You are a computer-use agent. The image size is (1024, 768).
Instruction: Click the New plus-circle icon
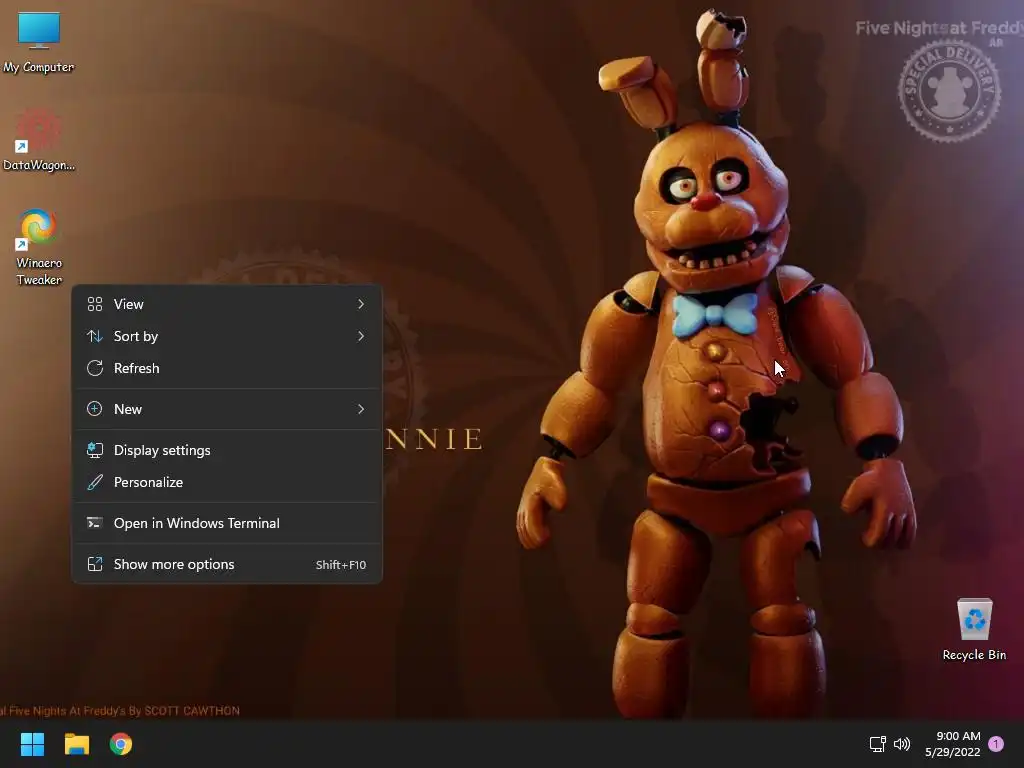tap(95, 409)
